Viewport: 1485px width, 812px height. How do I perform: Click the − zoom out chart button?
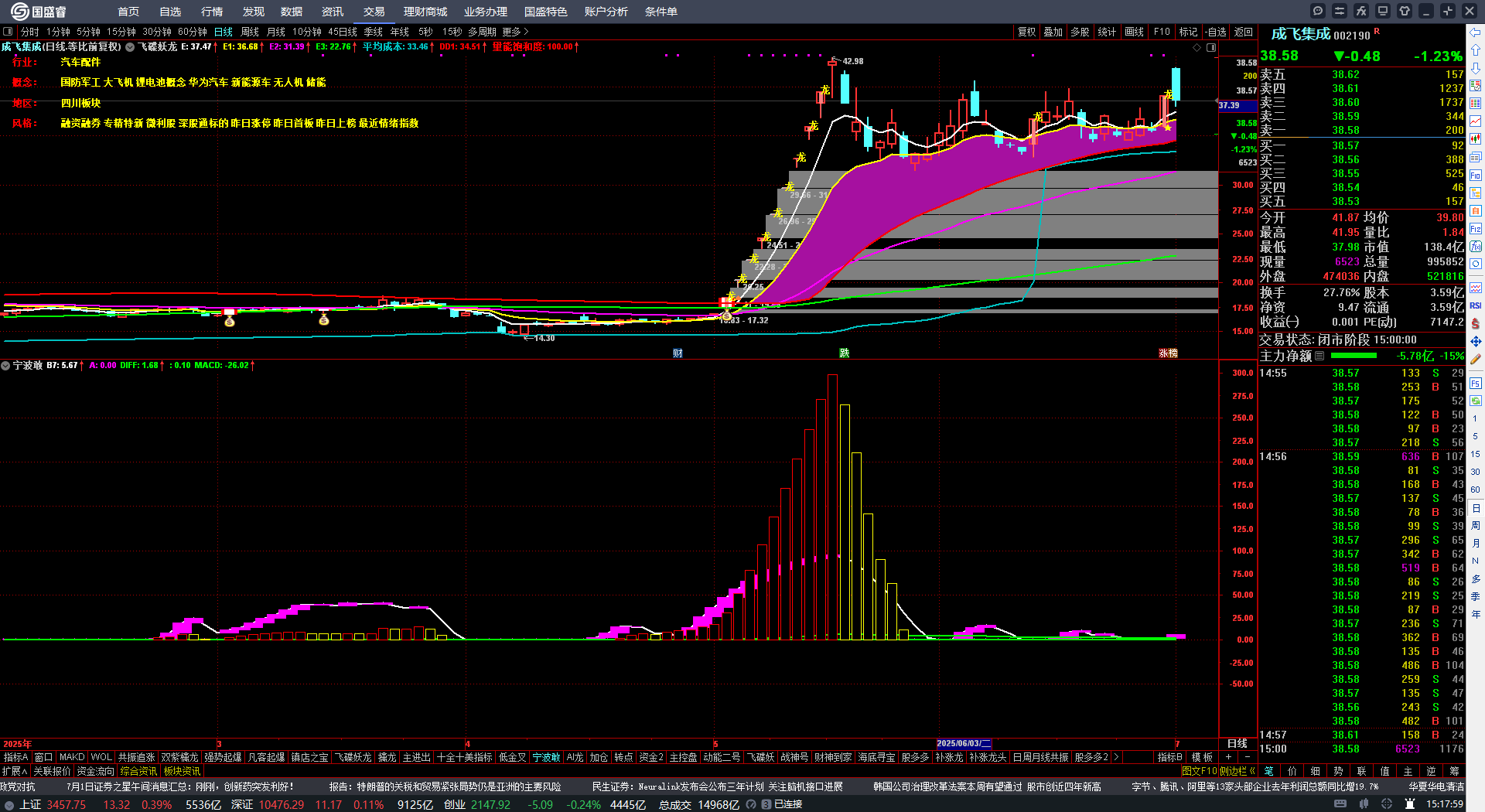click(1247, 757)
